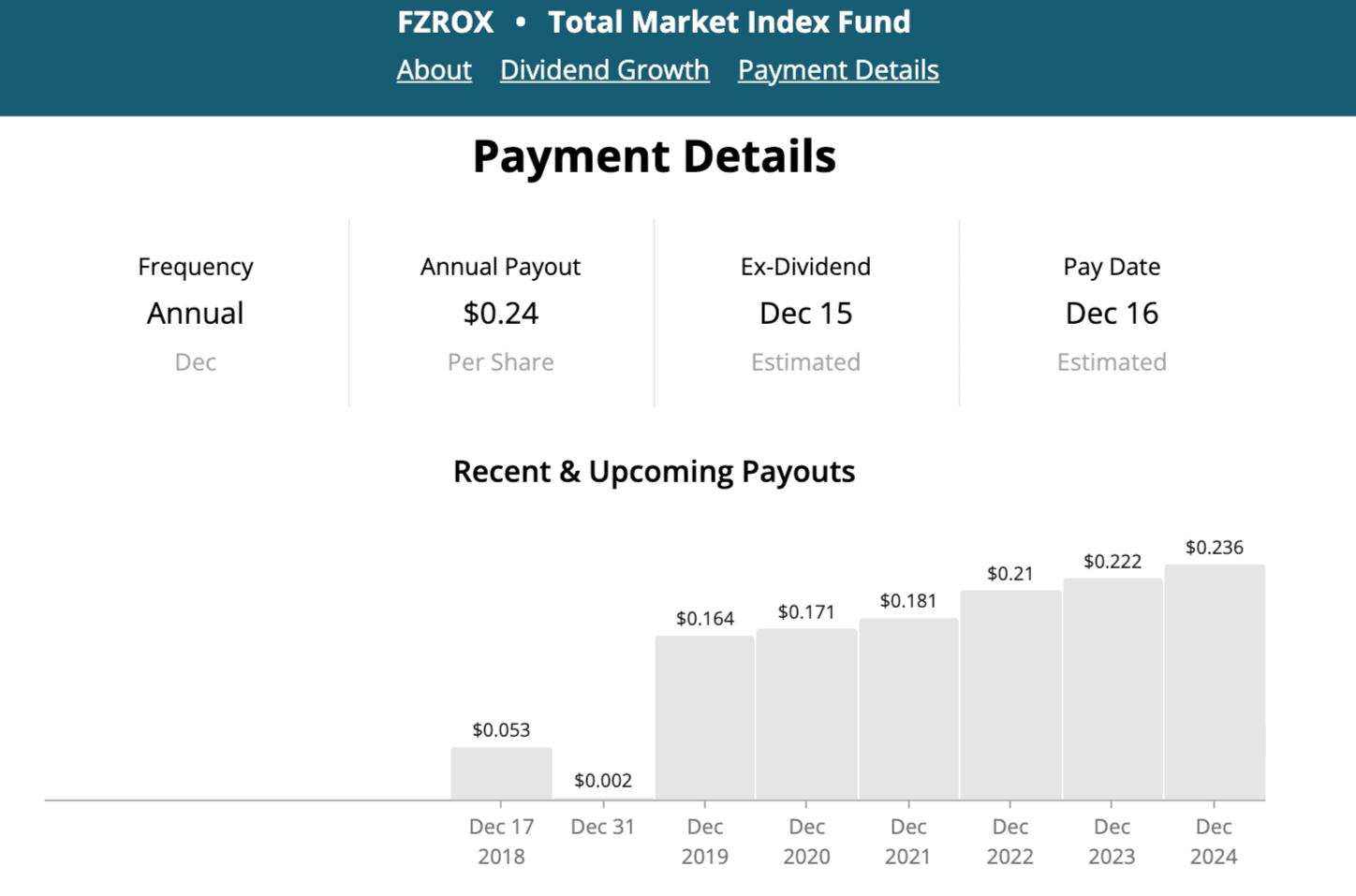Click the Recent & Upcoming Payouts heading
Image resolution: width=1356 pixels, height=896 pixels.
coord(654,471)
